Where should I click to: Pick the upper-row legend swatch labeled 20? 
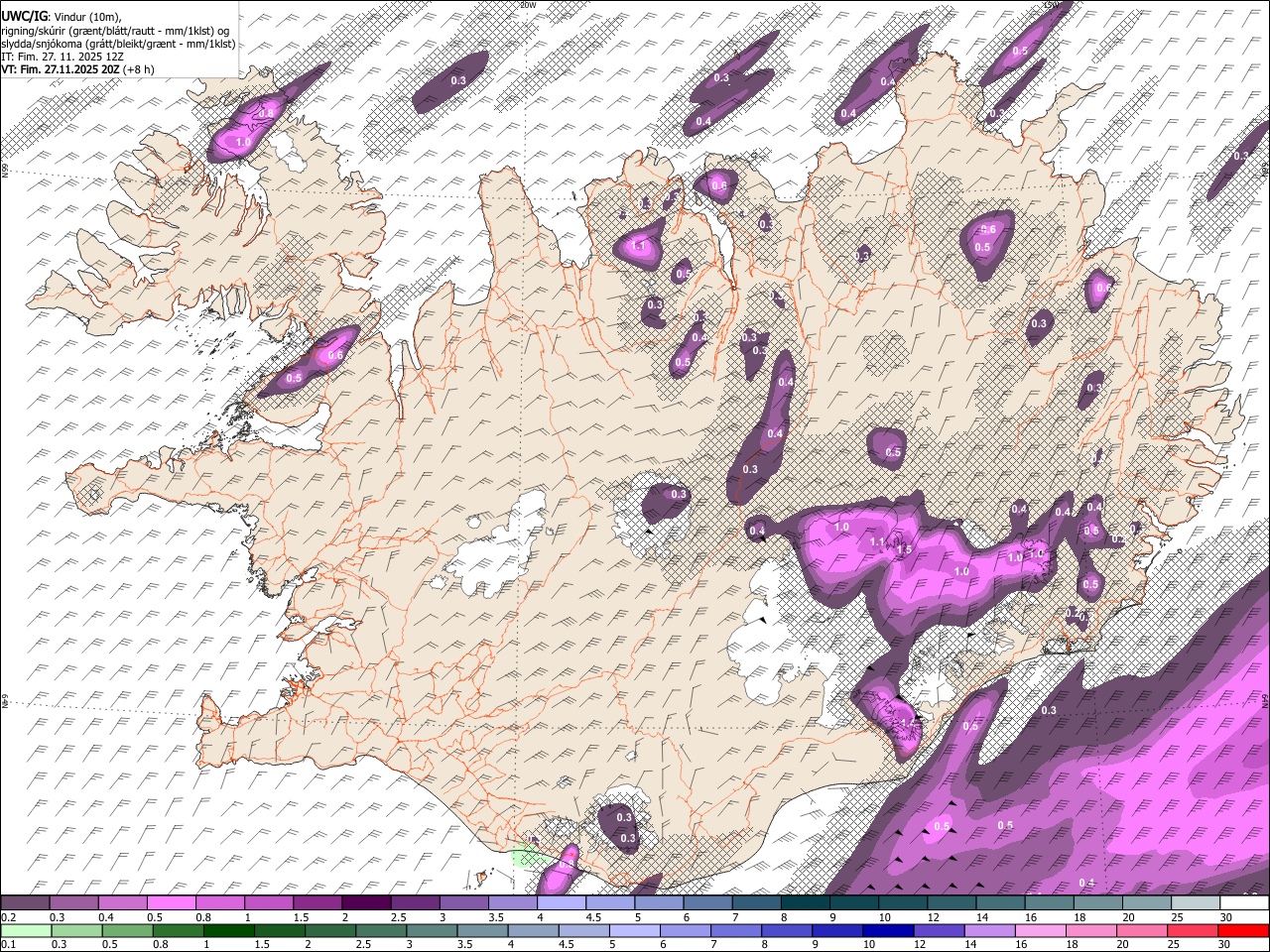point(1148,903)
